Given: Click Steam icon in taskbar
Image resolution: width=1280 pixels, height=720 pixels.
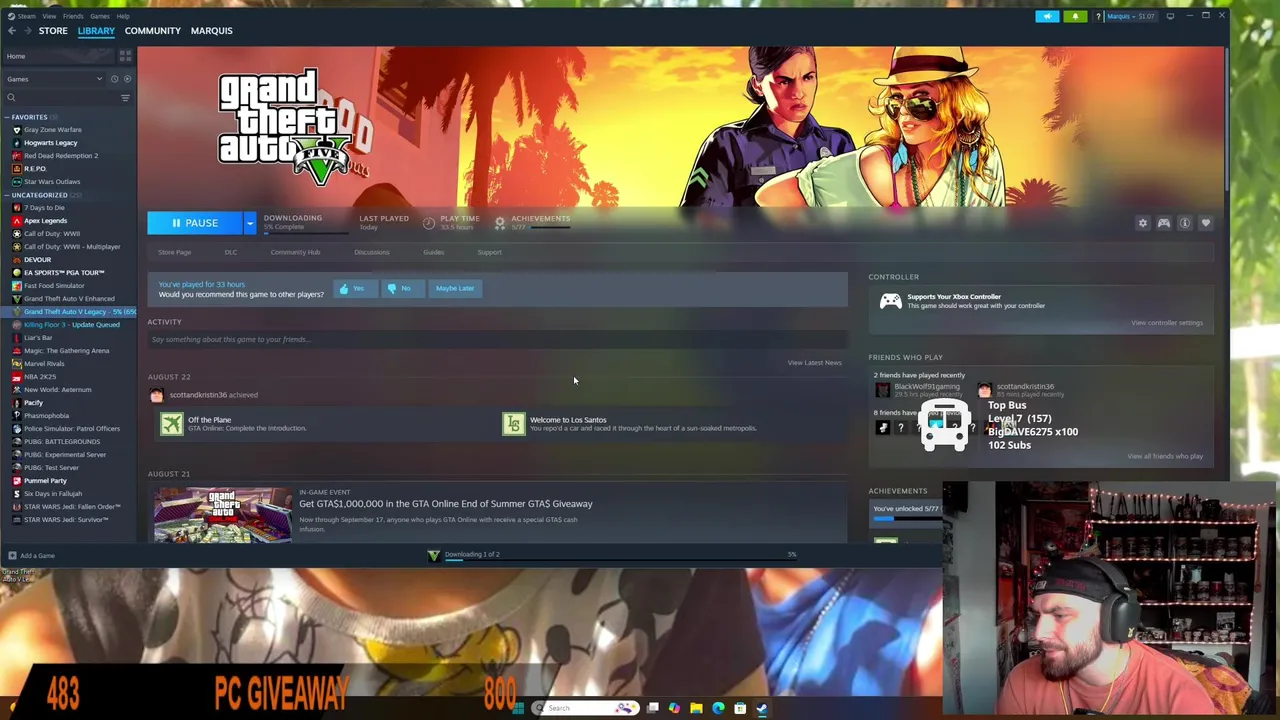Looking at the screenshot, I should tap(762, 708).
